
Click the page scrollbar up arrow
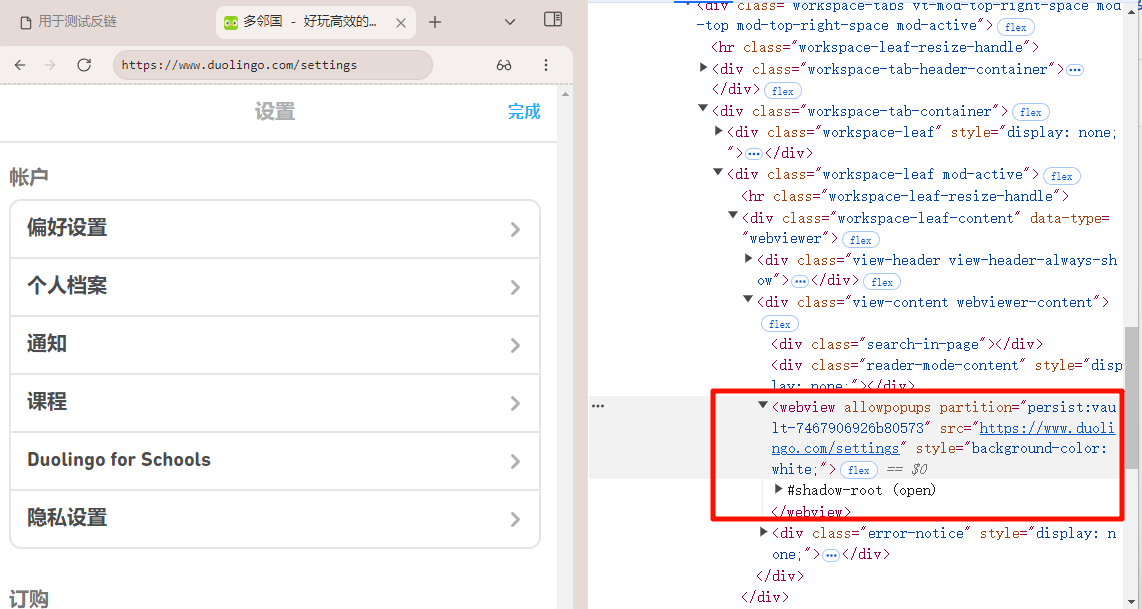[565, 94]
